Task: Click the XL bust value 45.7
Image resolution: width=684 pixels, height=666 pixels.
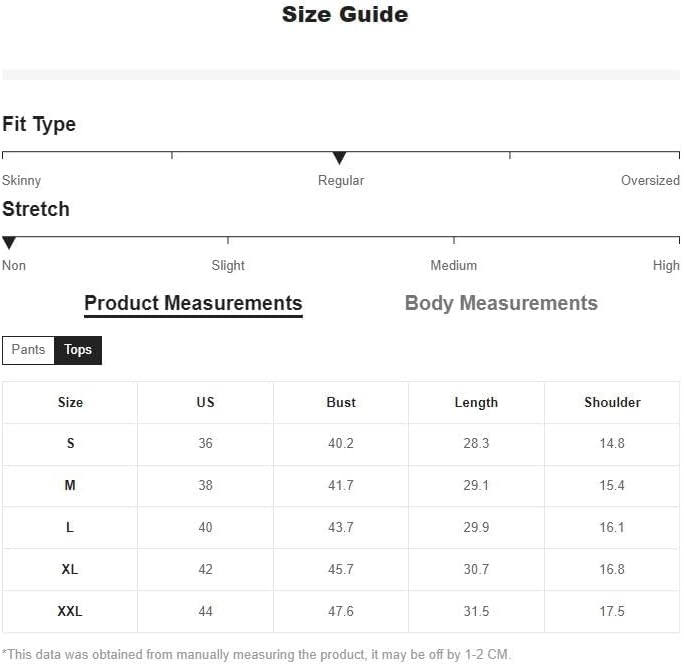Action: point(341,569)
